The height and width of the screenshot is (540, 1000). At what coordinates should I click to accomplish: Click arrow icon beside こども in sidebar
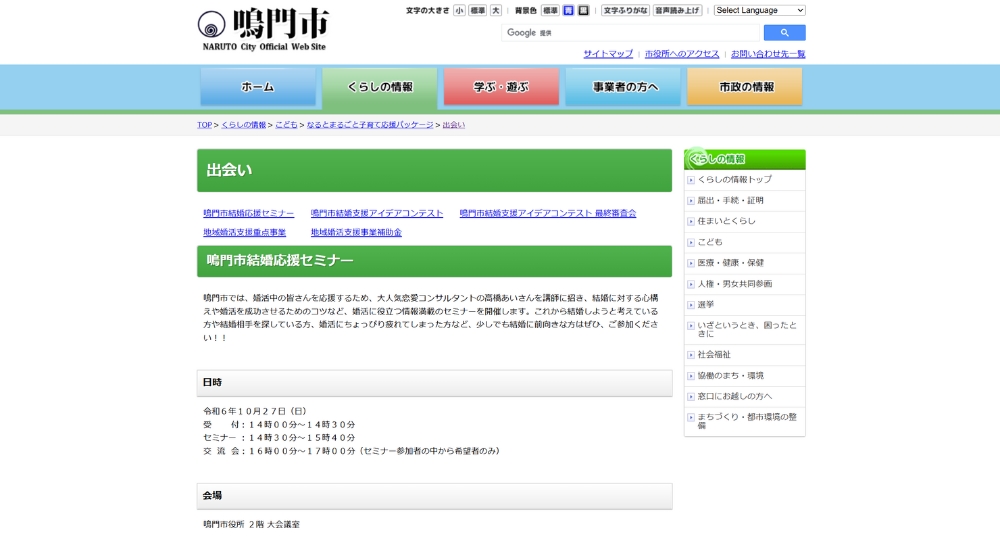[x=691, y=242]
